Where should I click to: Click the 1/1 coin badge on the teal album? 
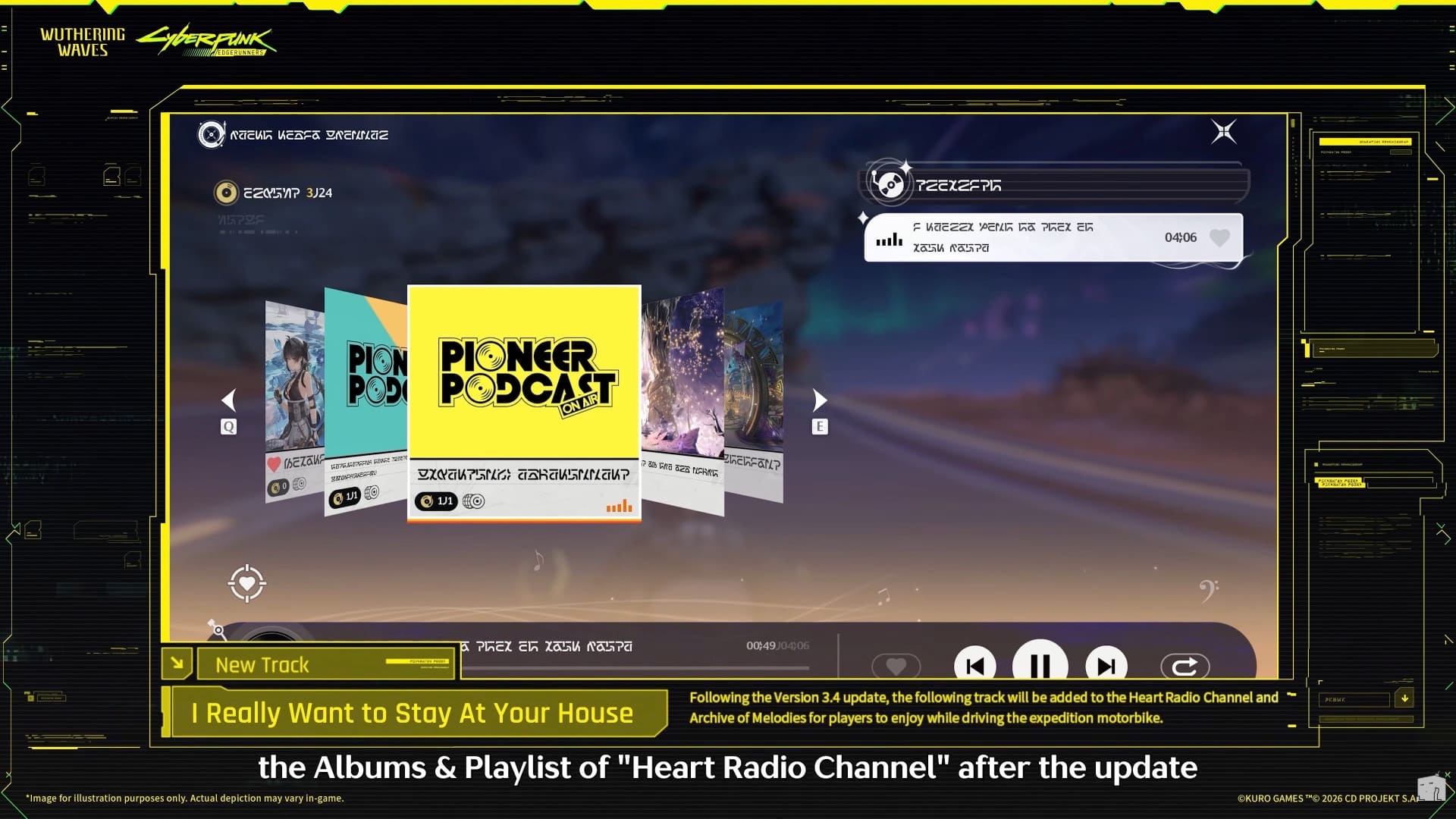345,497
